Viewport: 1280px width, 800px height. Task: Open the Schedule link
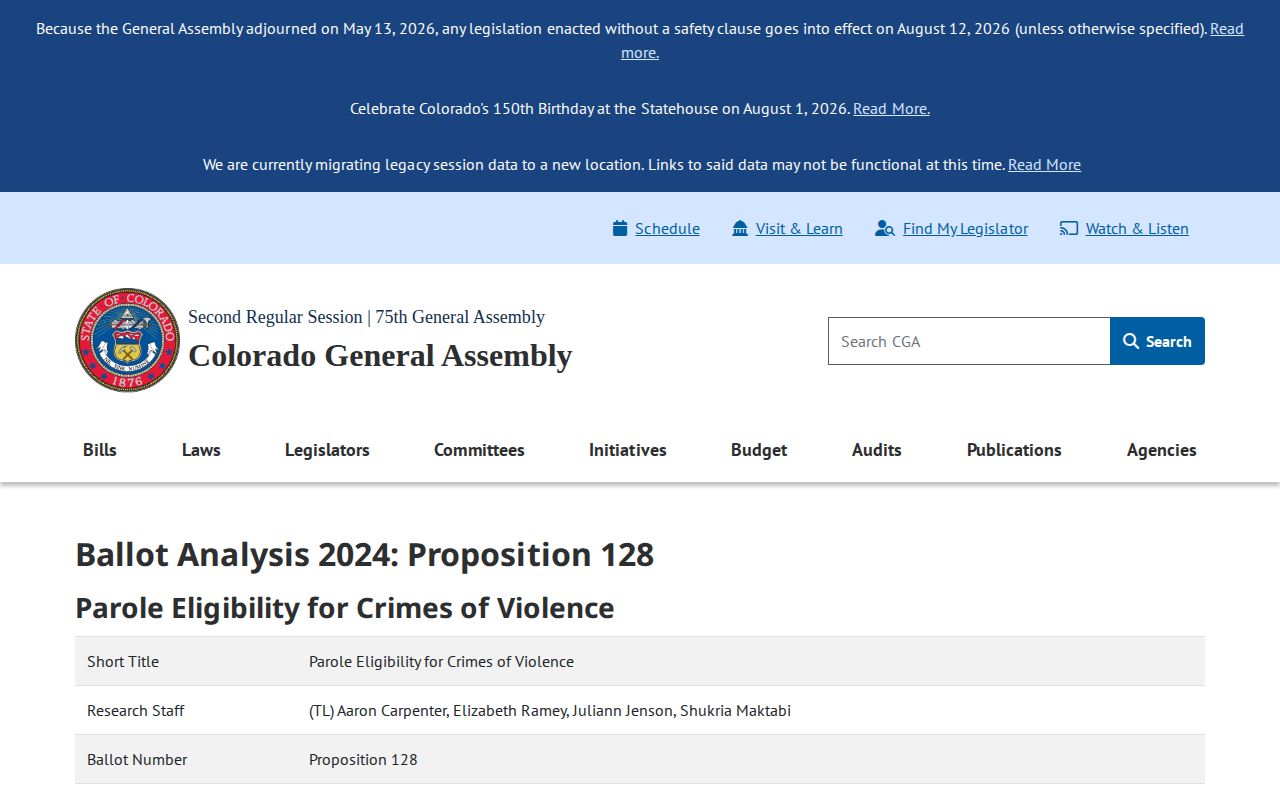[x=667, y=228]
